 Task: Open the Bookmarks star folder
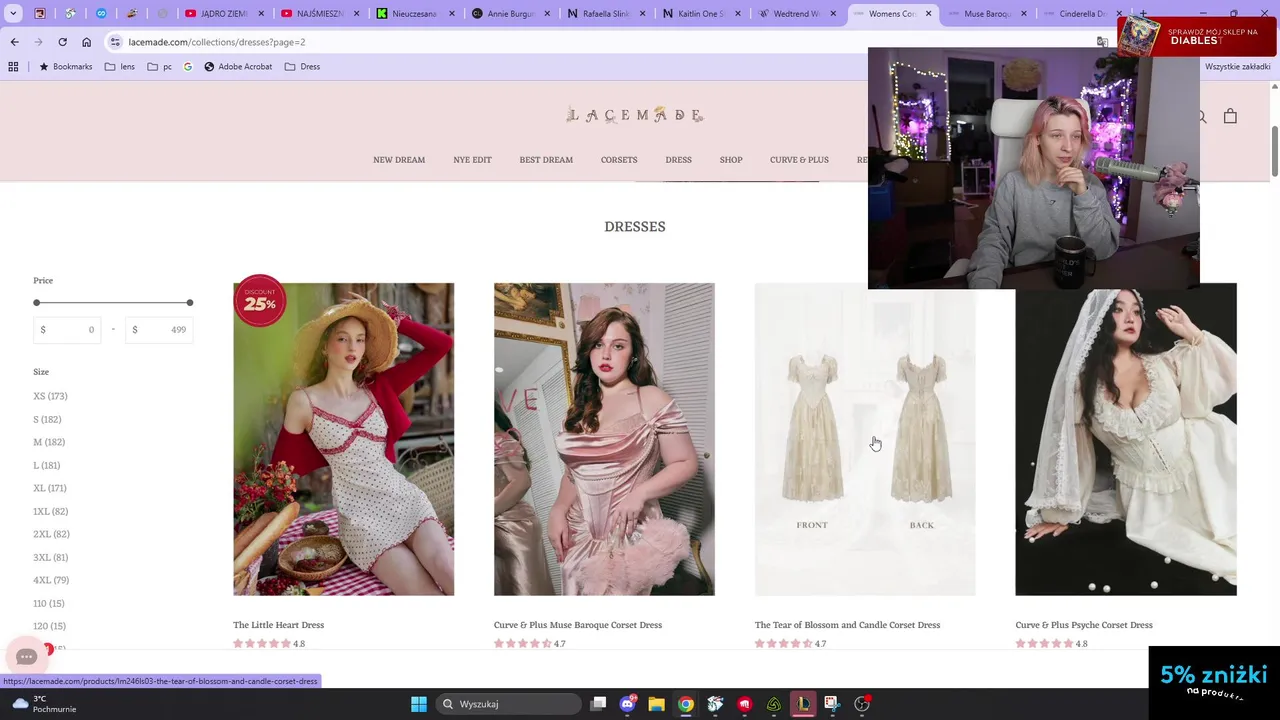(65, 67)
